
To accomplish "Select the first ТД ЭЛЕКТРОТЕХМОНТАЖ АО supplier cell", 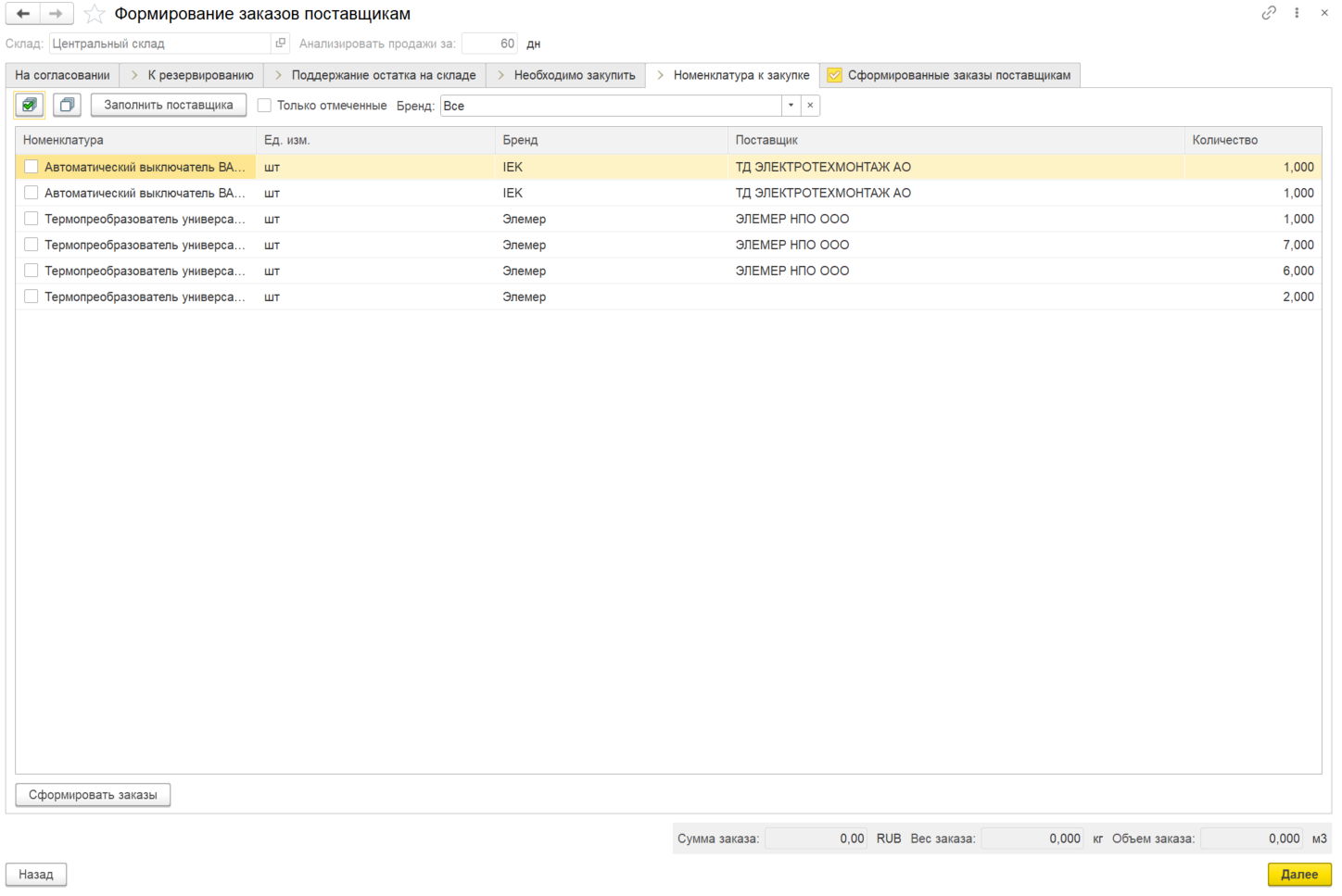I will pyautogui.click(x=956, y=167).
